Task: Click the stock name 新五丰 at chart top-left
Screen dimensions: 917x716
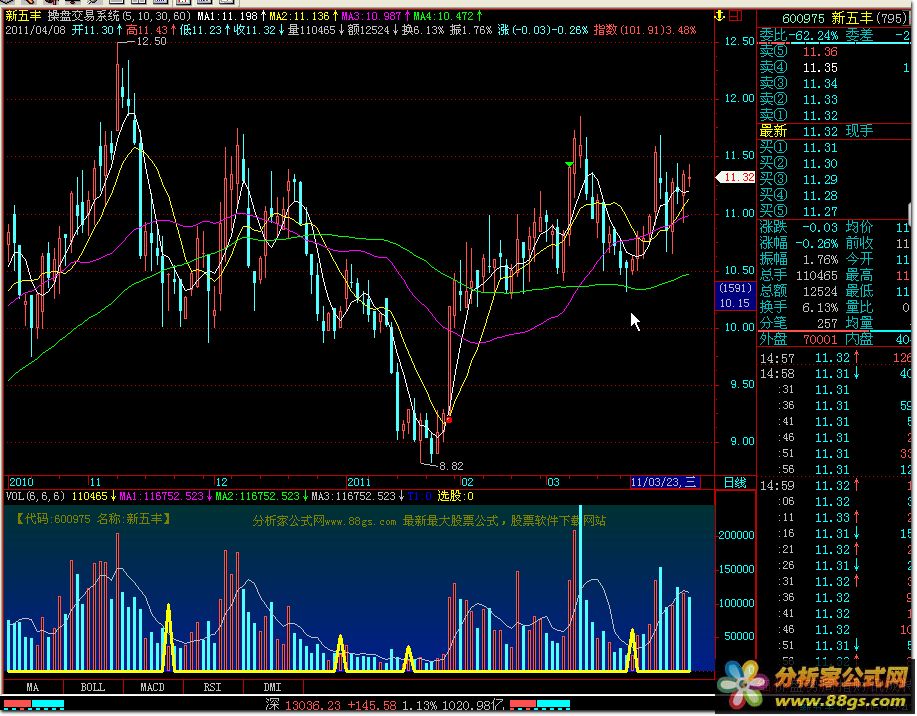Action: click(x=23, y=16)
